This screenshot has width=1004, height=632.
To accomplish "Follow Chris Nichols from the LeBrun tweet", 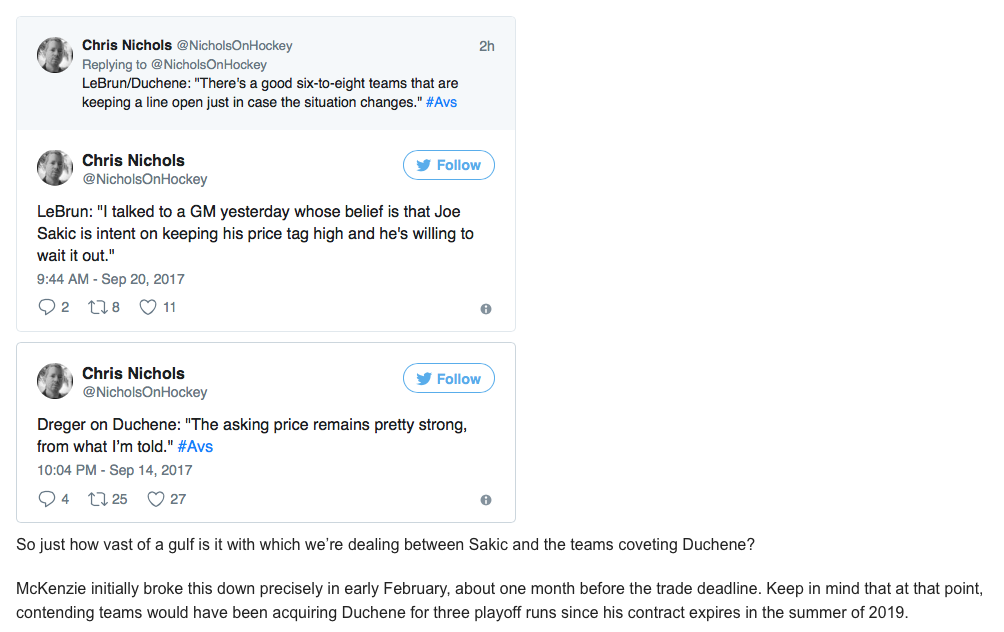I will point(449,165).
